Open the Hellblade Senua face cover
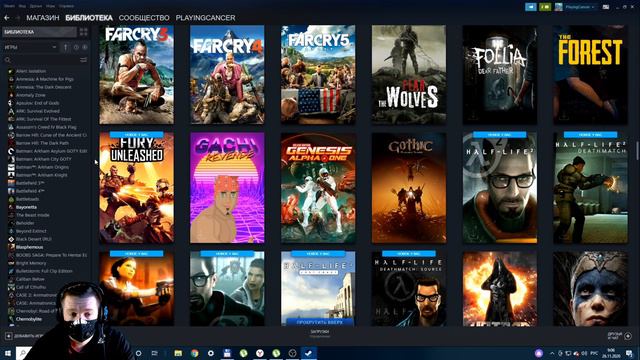Screen dimensions: 640x360 tap(590, 289)
